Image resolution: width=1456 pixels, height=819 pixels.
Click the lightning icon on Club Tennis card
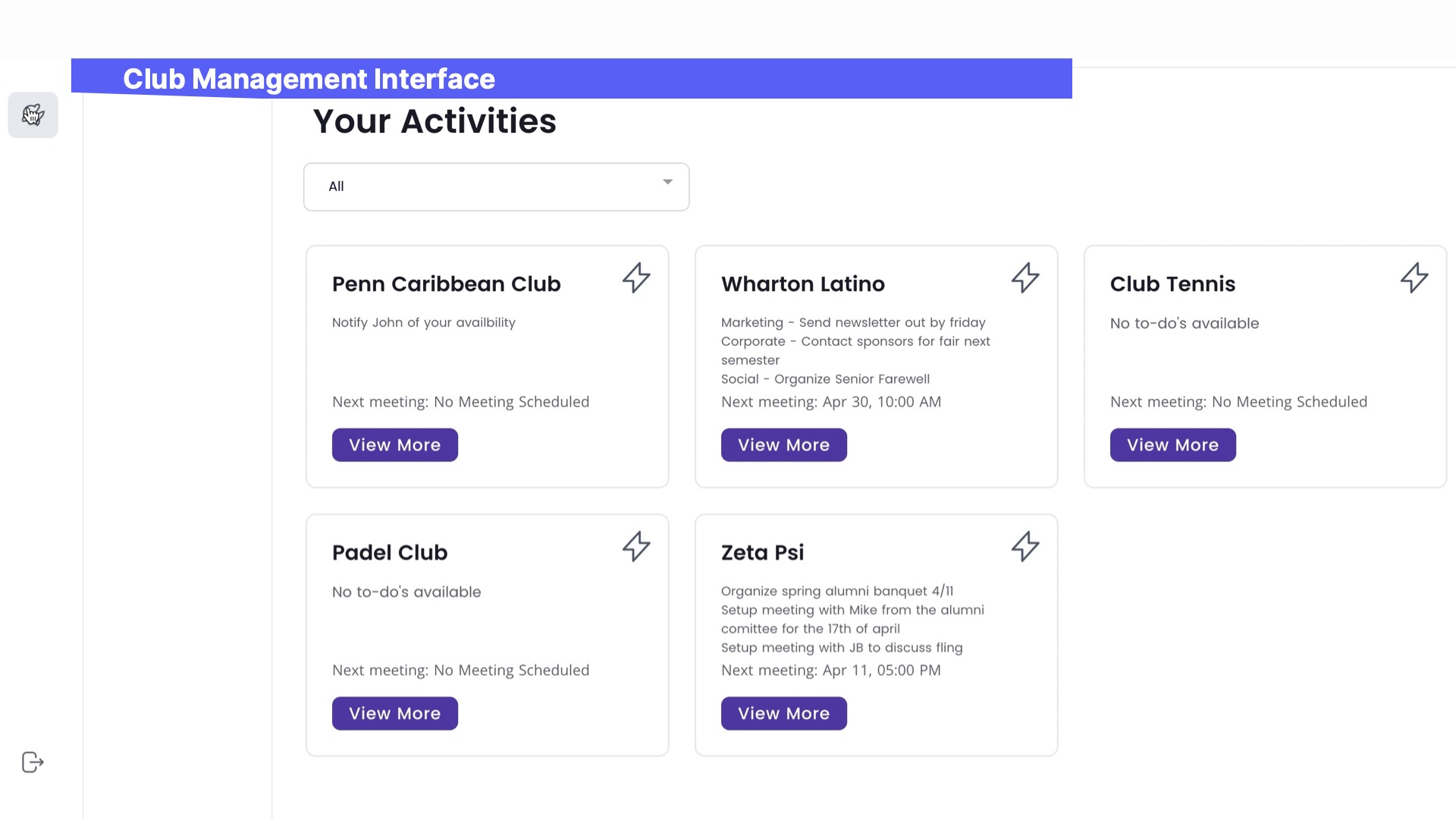[x=1414, y=278]
